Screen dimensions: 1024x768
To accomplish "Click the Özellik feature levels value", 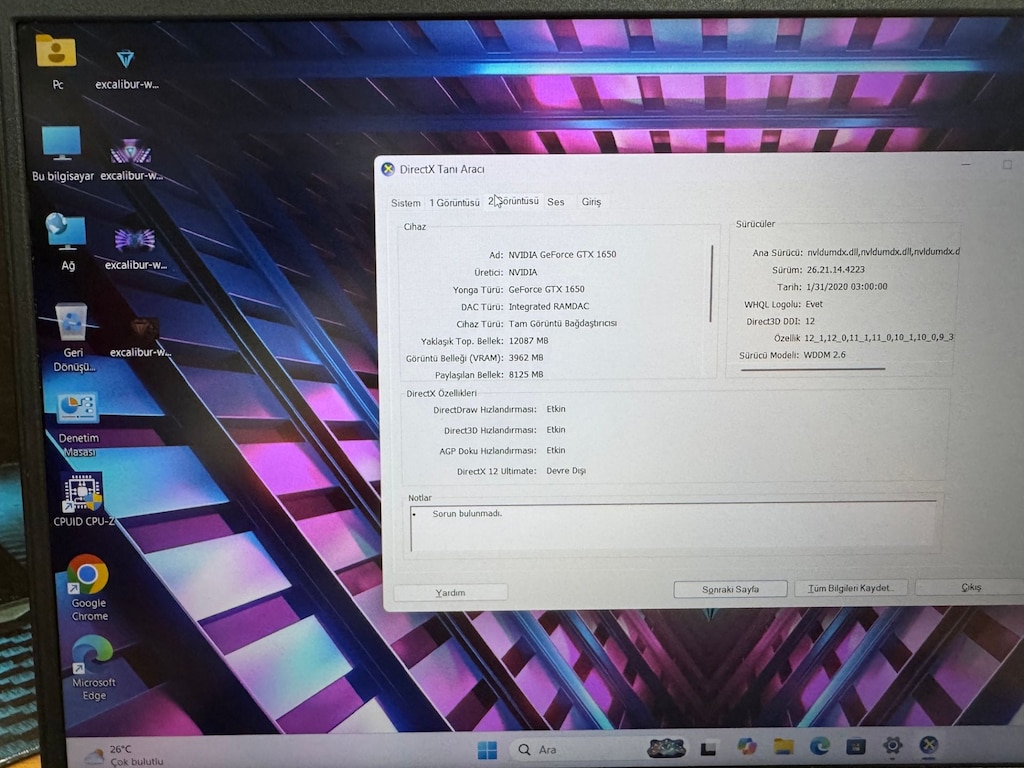I will tap(879, 337).
